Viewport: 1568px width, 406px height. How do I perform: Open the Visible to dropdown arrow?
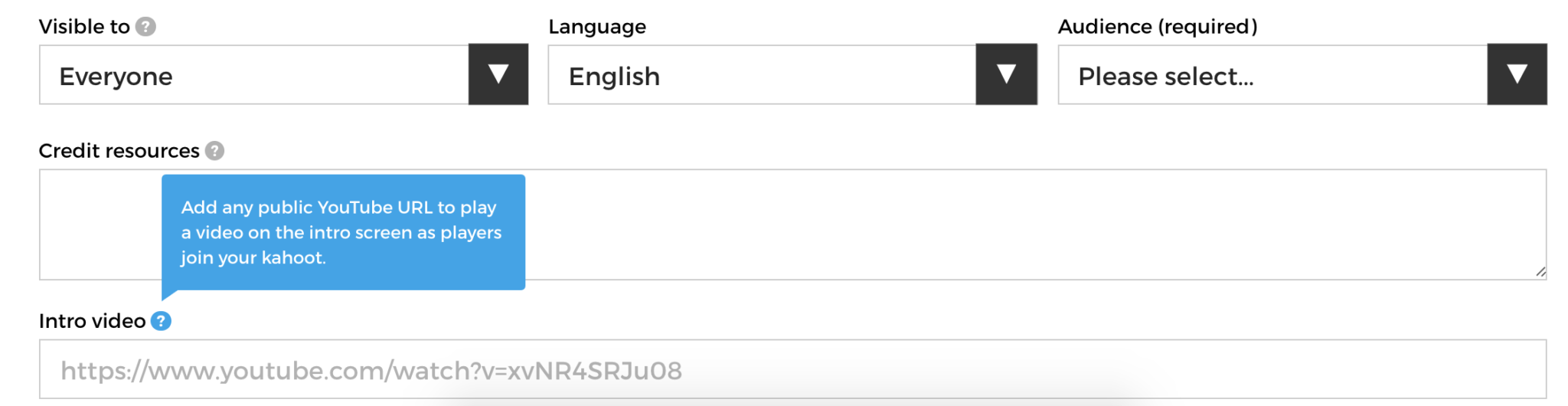pyautogui.click(x=498, y=74)
